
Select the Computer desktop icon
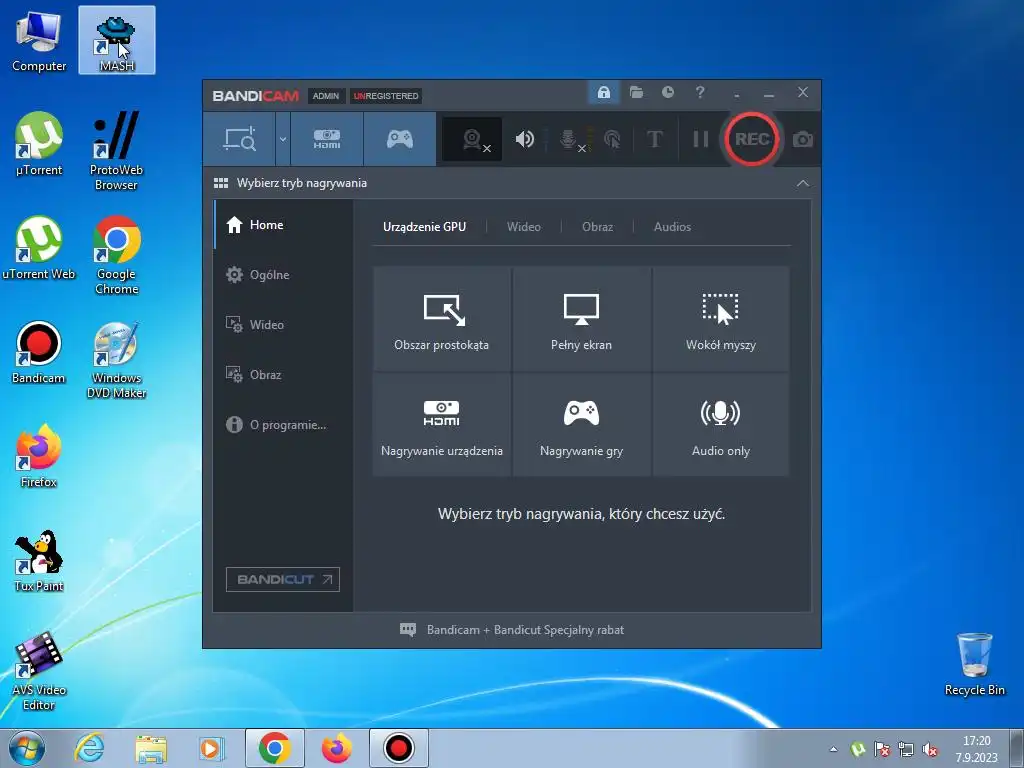(39, 40)
